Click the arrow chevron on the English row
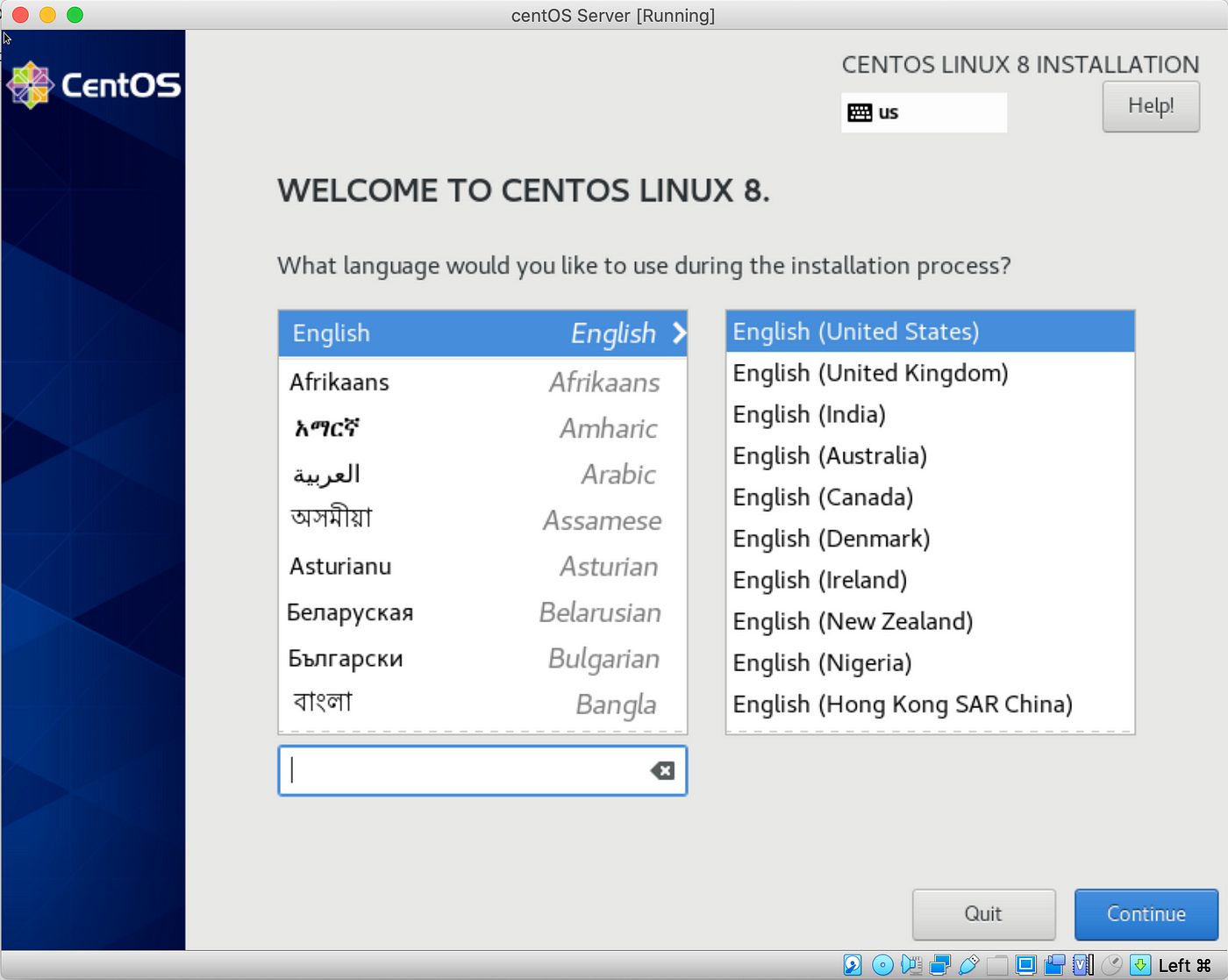Screen dimensions: 1228x980 pos(679,333)
